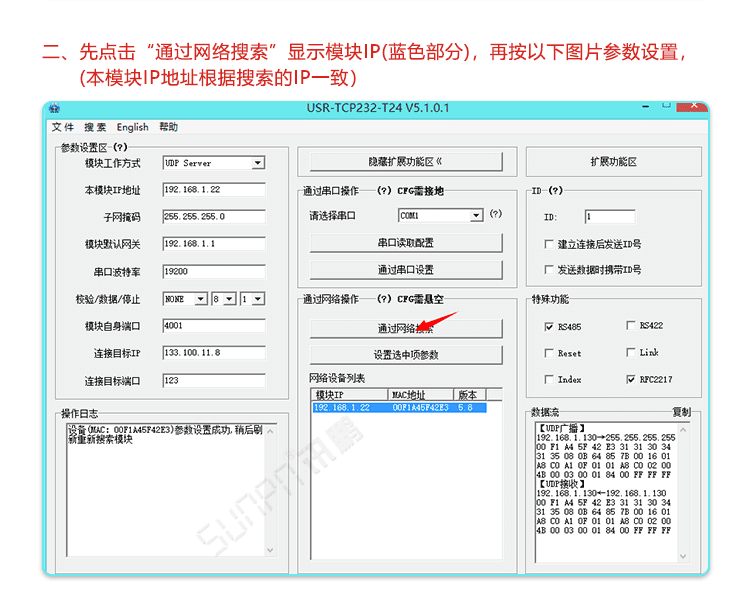Click the 模块IP column header

(350, 395)
